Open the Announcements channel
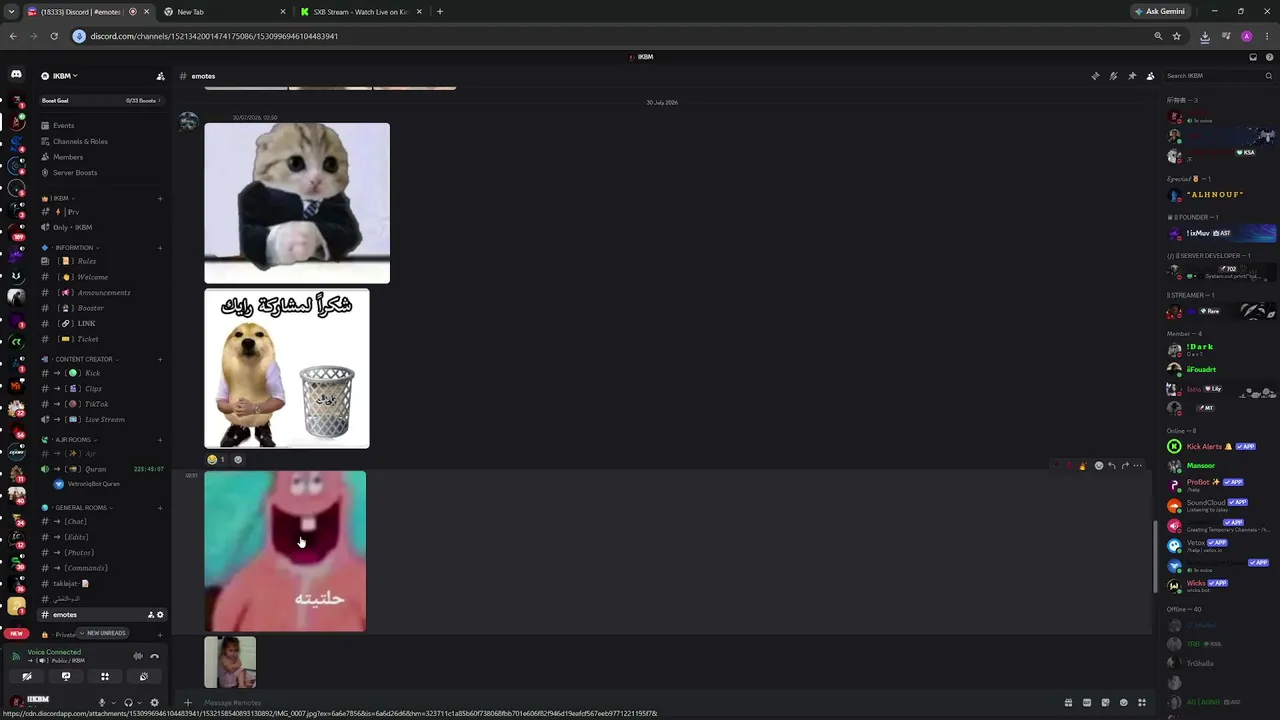The height and width of the screenshot is (720, 1280). [x=104, y=292]
